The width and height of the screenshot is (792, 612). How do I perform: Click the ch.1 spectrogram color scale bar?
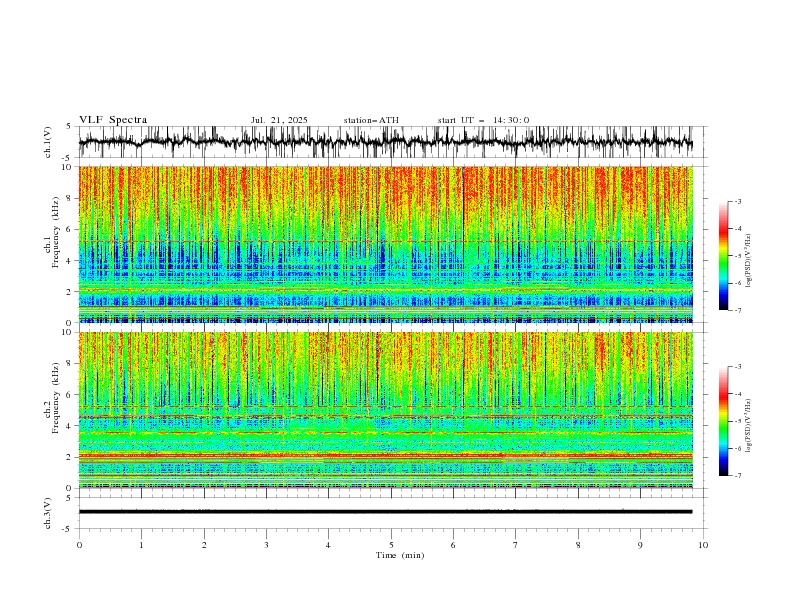[x=723, y=255]
